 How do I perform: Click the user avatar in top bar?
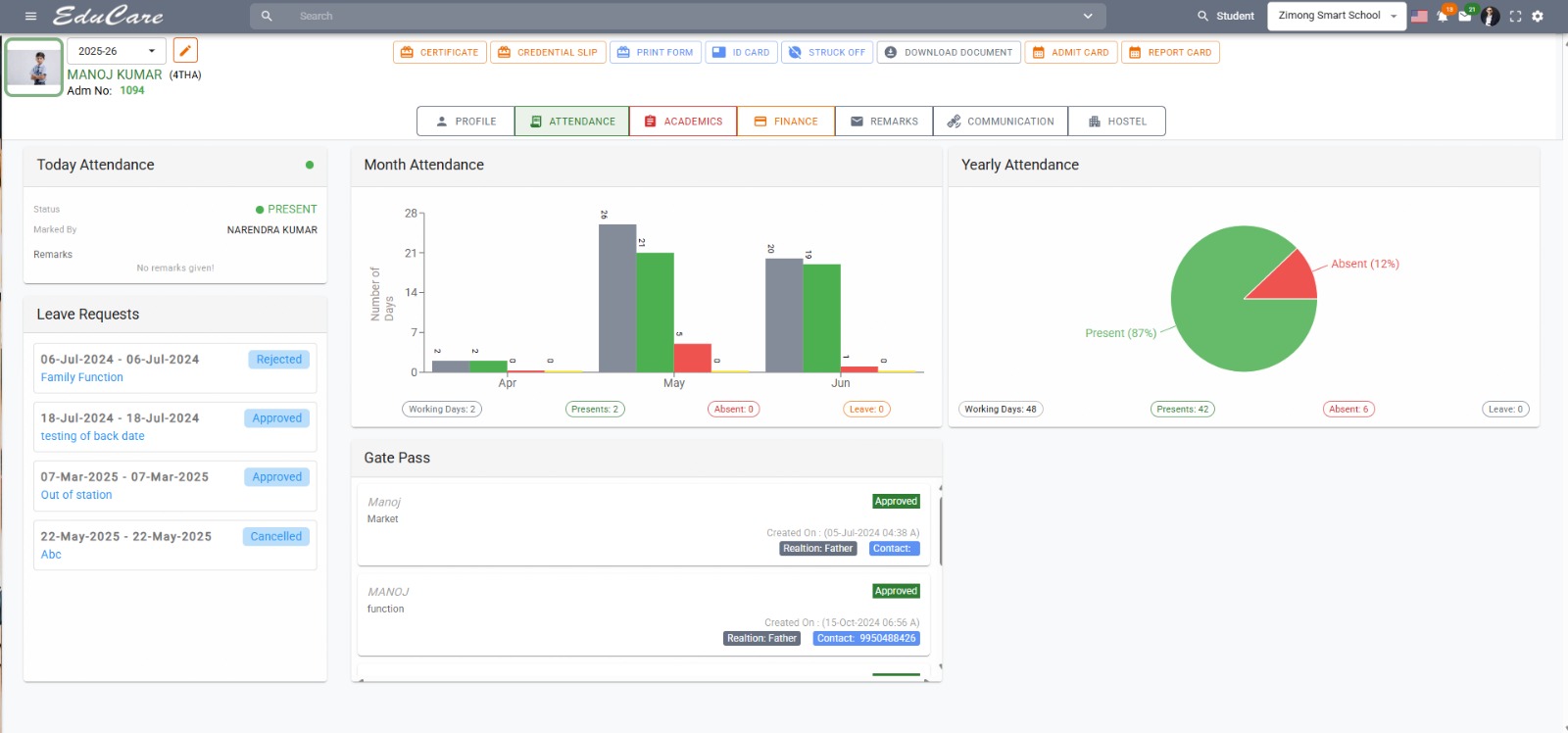(x=1490, y=16)
